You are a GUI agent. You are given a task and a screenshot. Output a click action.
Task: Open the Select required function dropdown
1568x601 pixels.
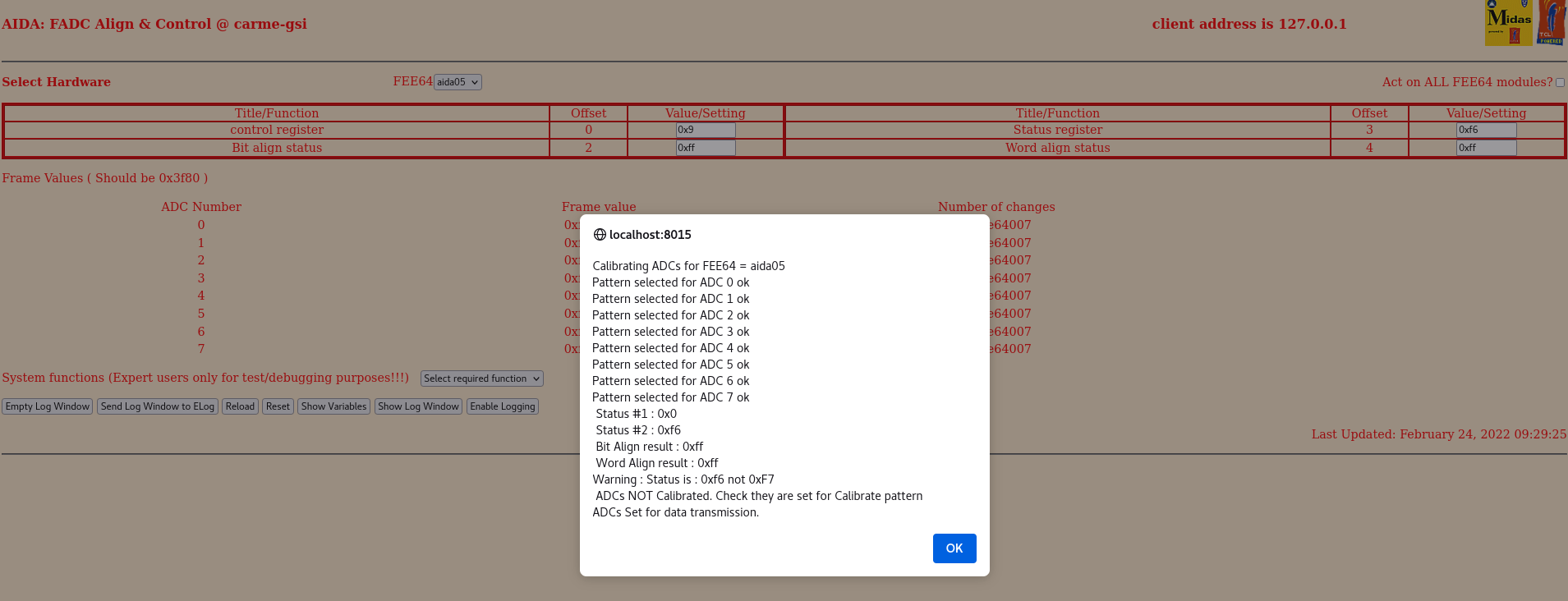tap(482, 378)
